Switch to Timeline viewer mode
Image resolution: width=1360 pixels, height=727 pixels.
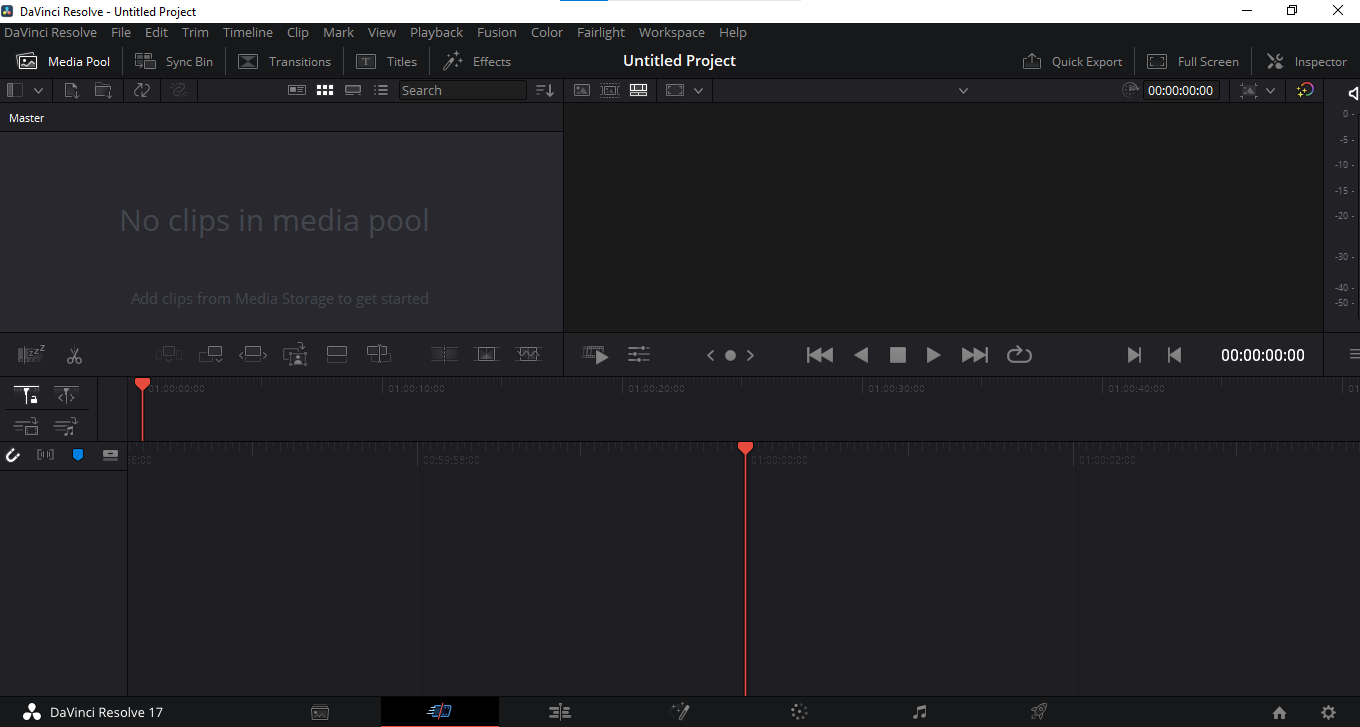[x=639, y=90]
